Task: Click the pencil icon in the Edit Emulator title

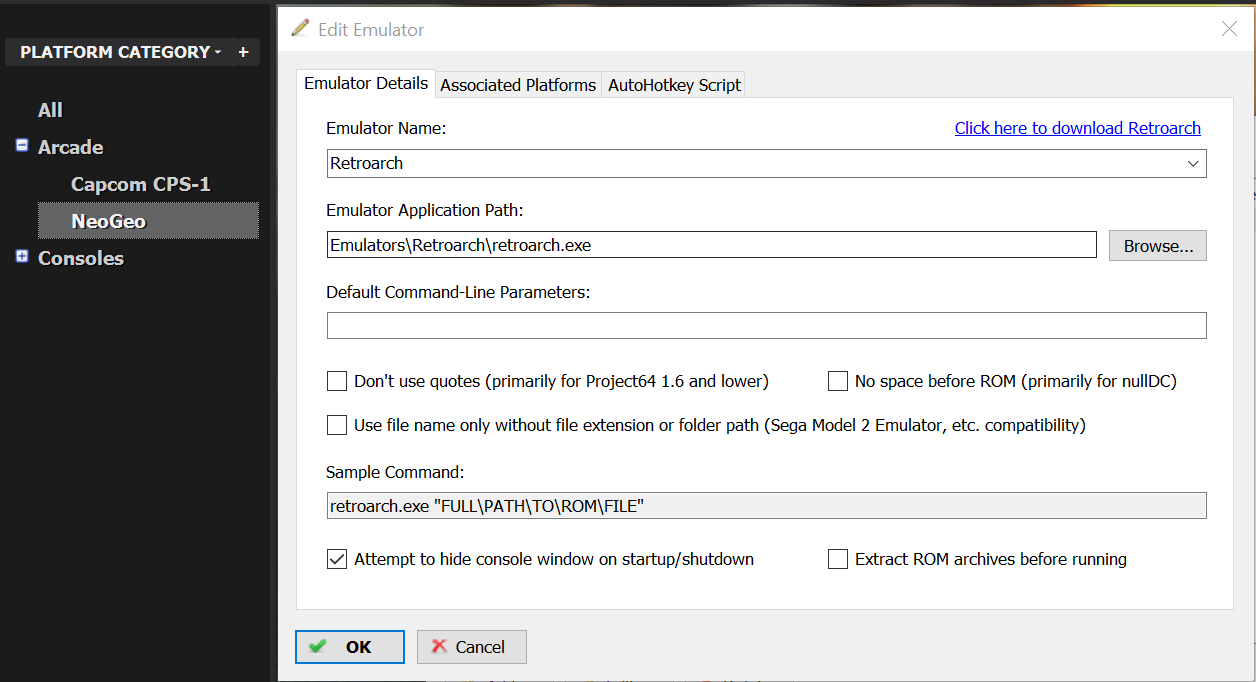Action: (x=300, y=28)
